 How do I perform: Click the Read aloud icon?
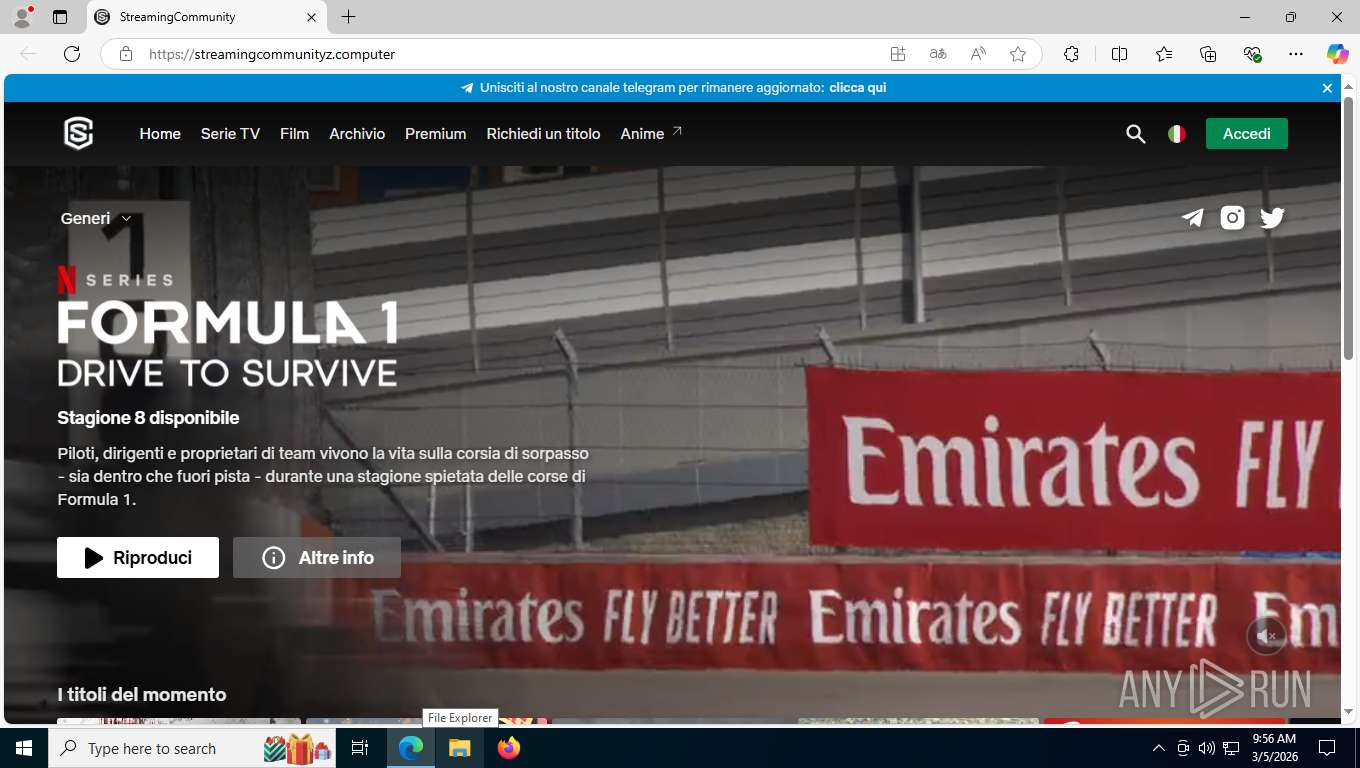978,54
